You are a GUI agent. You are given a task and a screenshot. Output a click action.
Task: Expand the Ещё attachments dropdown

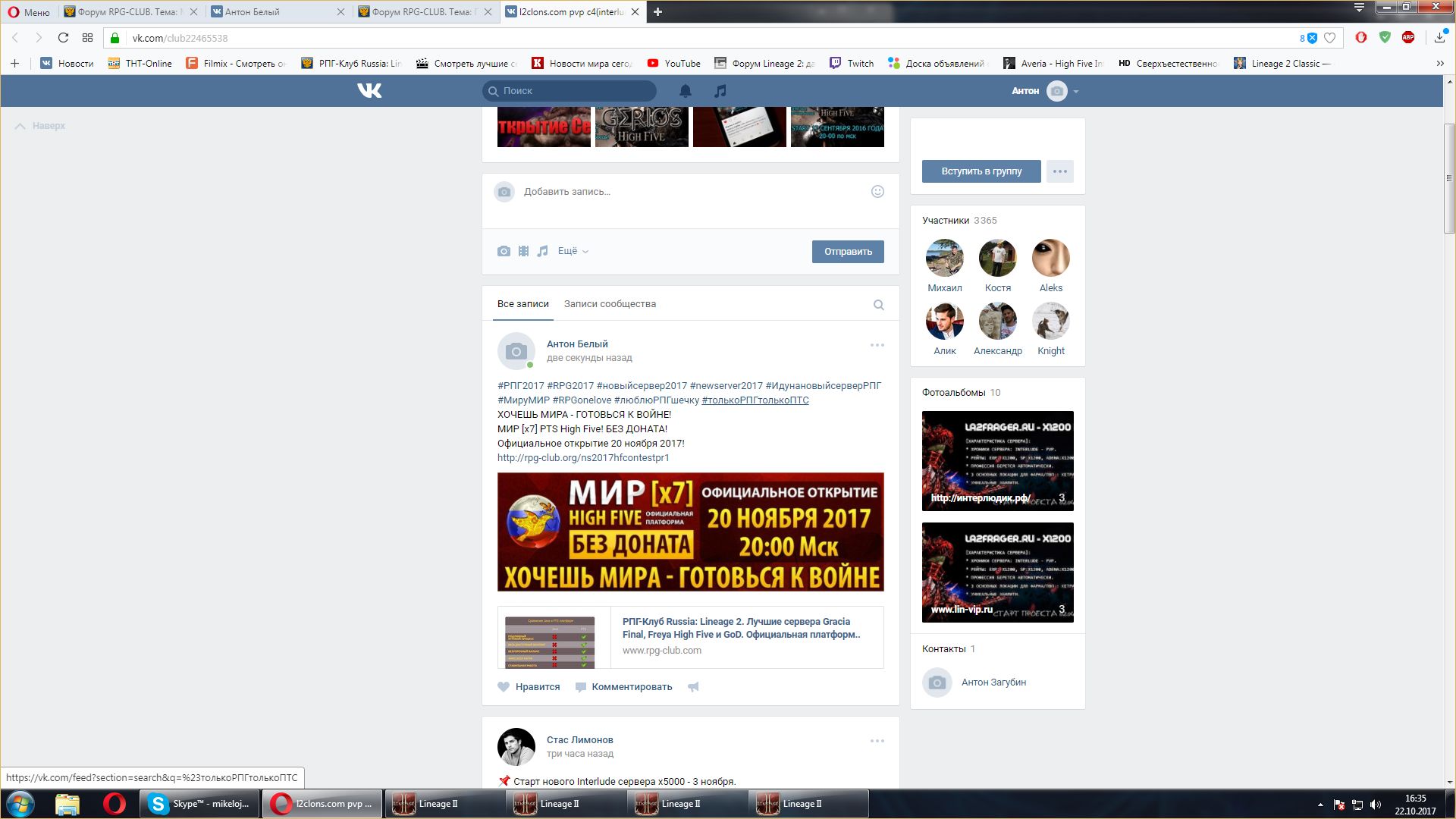pyautogui.click(x=573, y=251)
